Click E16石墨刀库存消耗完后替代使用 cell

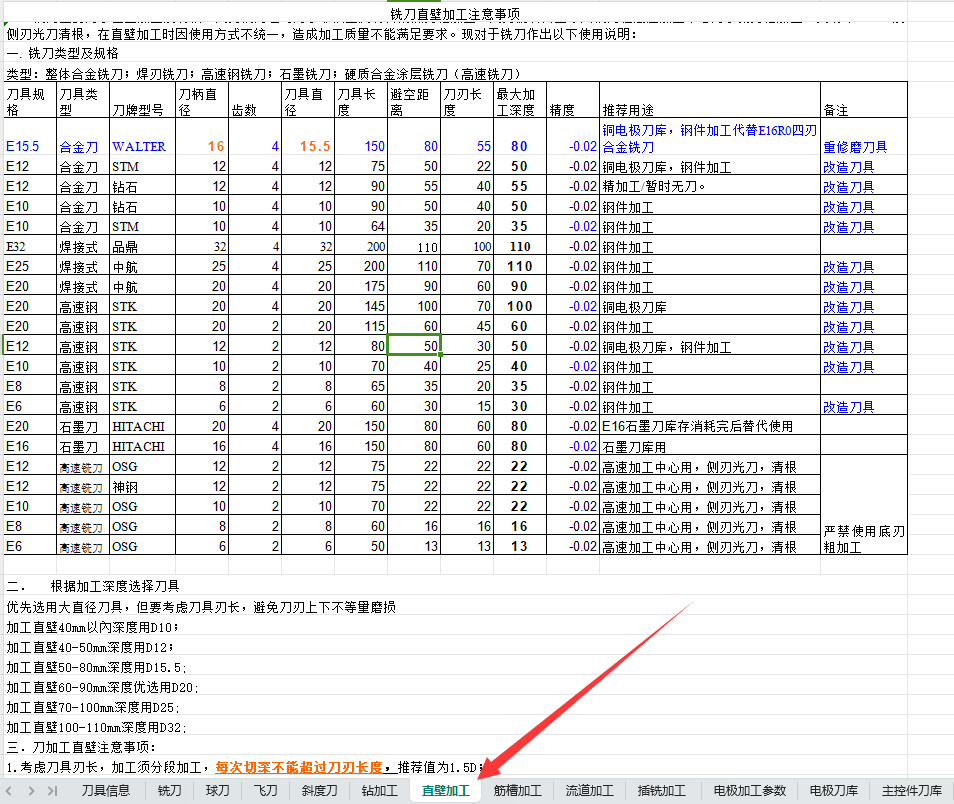(709, 426)
